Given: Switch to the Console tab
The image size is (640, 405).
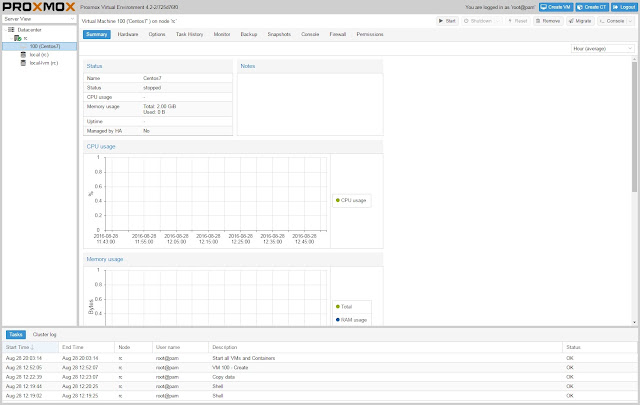Looking at the screenshot, I should 310,34.
